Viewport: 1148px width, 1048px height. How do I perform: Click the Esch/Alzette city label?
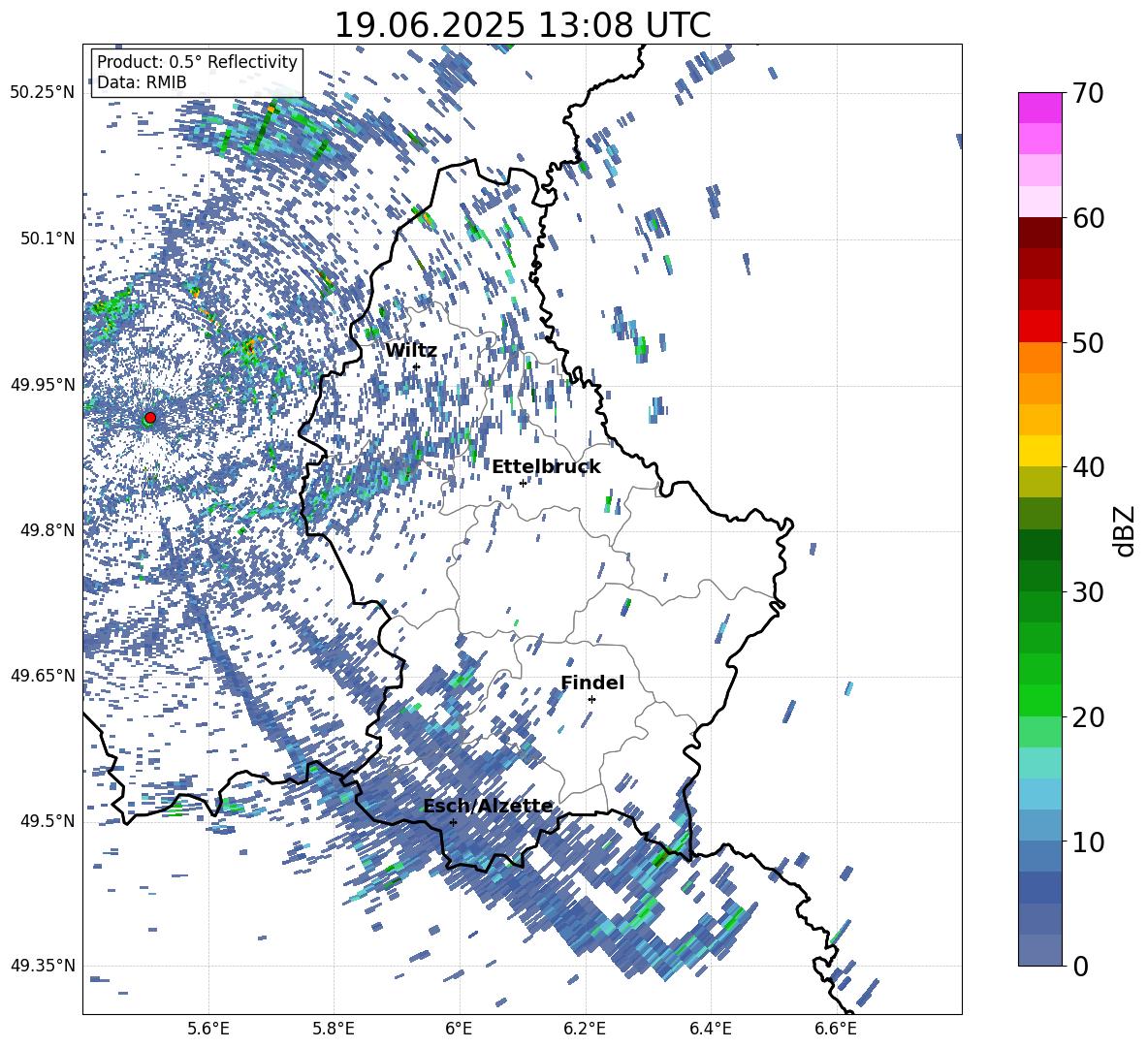pos(488,807)
